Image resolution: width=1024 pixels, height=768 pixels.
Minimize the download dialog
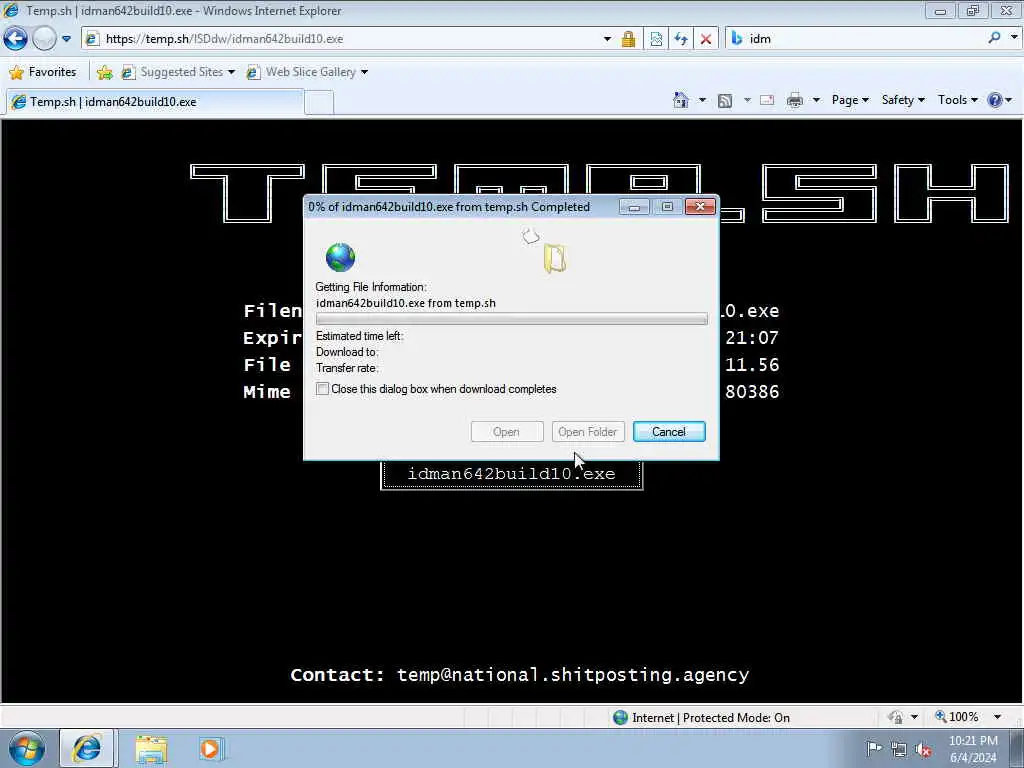[x=633, y=207]
